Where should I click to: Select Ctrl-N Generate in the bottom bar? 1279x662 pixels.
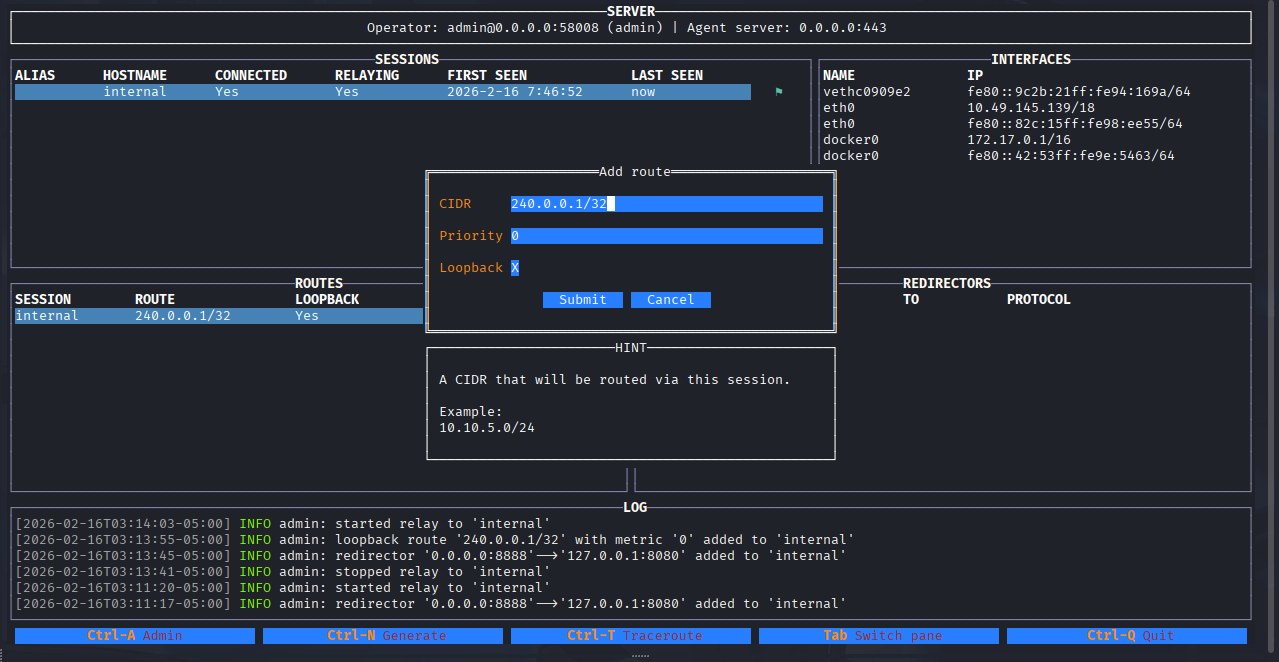[383, 636]
